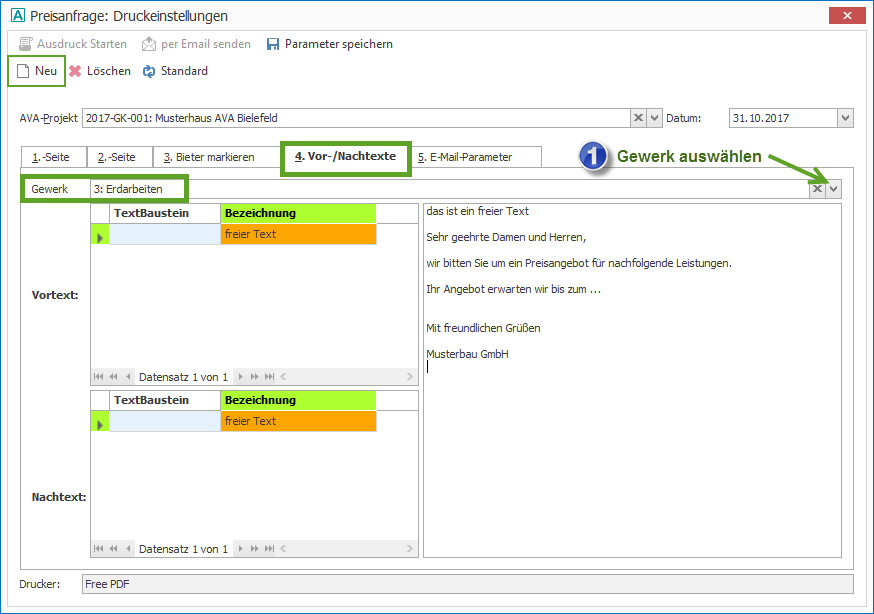Go to next record in Vortext navigator
874x614 pixels.
point(242,377)
